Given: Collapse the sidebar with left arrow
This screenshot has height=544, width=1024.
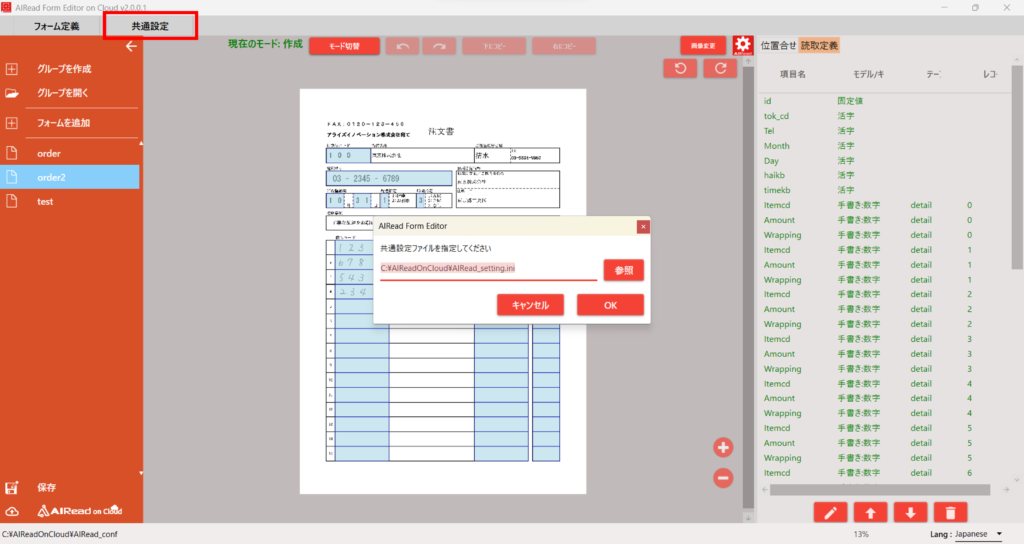Looking at the screenshot, I should (x=130, y=46).
